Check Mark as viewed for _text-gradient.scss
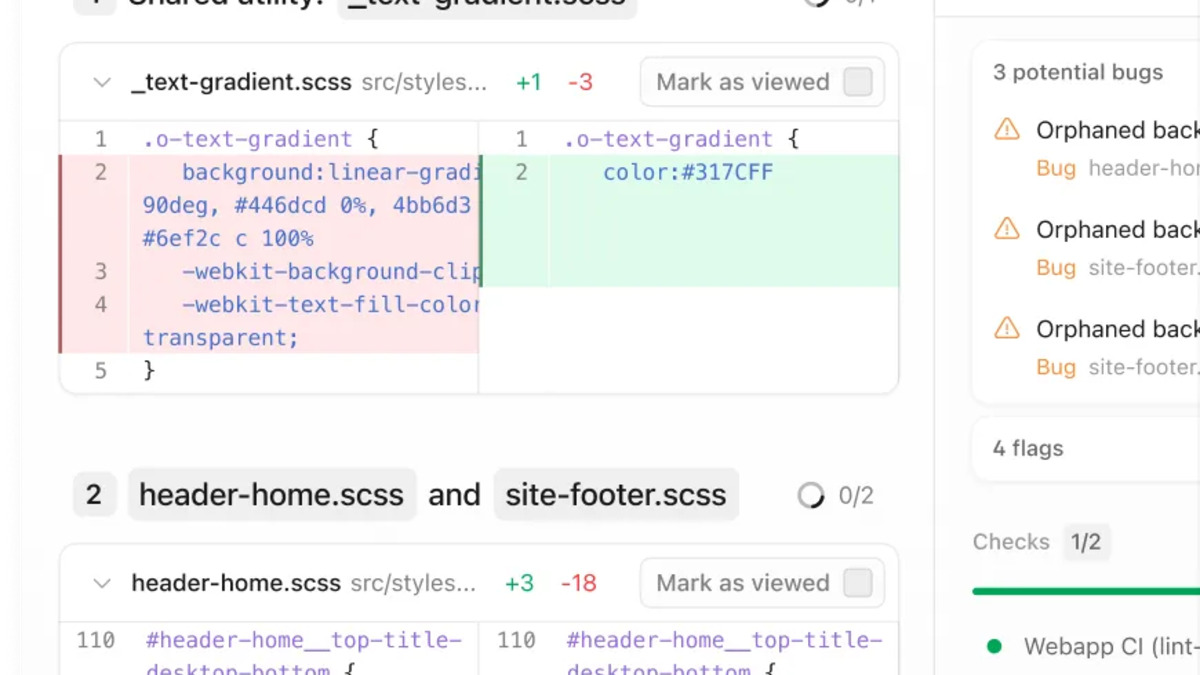The width and height of the screenshot is (1200, 675). click(858, 82)
